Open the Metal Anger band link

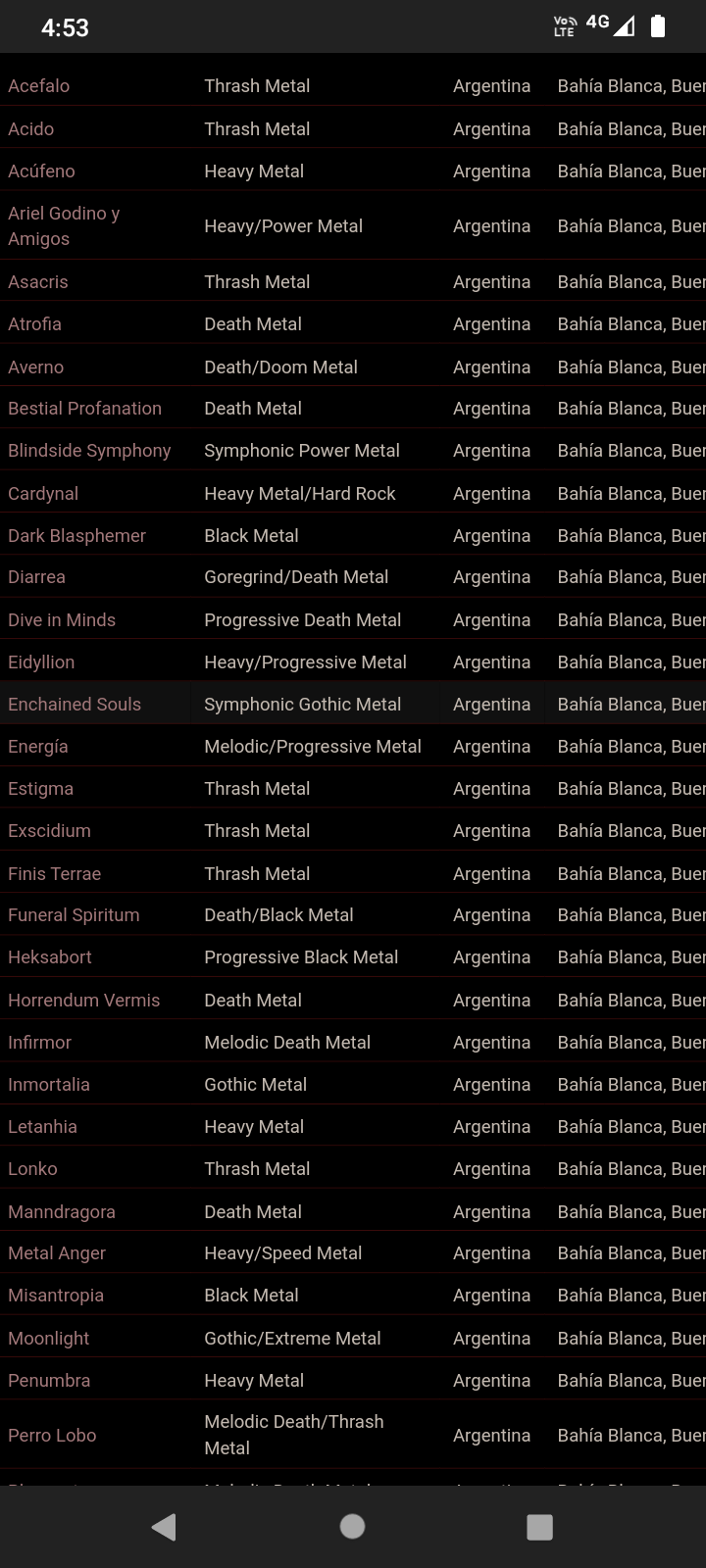click(57, 1253)
